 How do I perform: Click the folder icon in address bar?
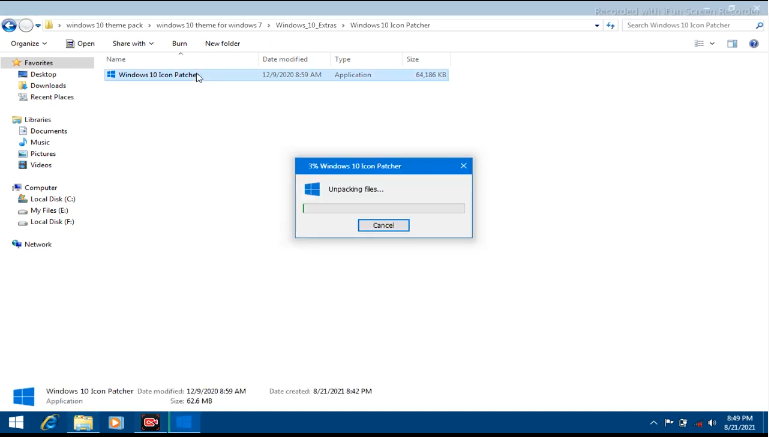(49, 25)
